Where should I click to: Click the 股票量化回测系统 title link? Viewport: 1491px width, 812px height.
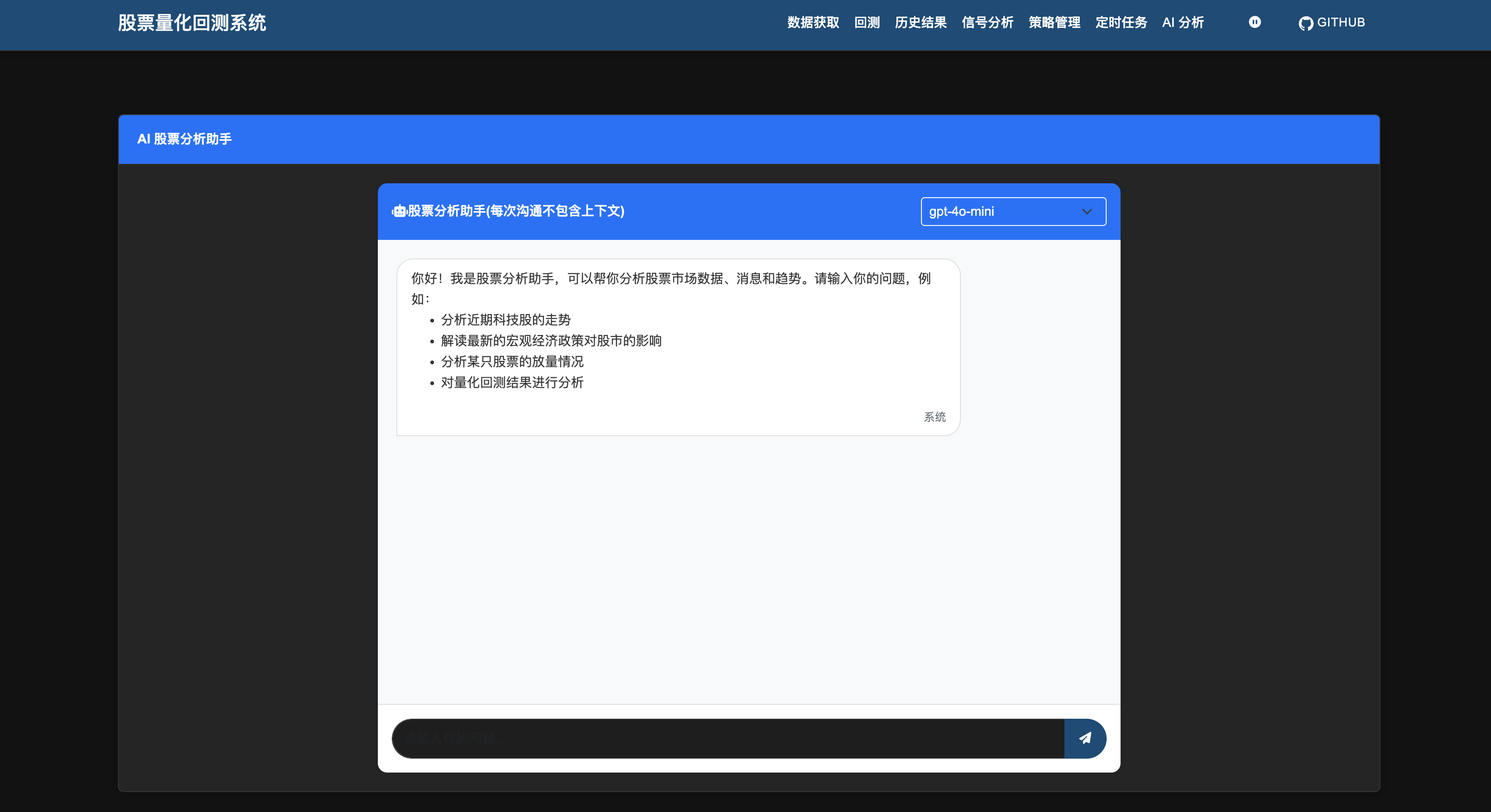pyautogui.click(x=192, y=23)
